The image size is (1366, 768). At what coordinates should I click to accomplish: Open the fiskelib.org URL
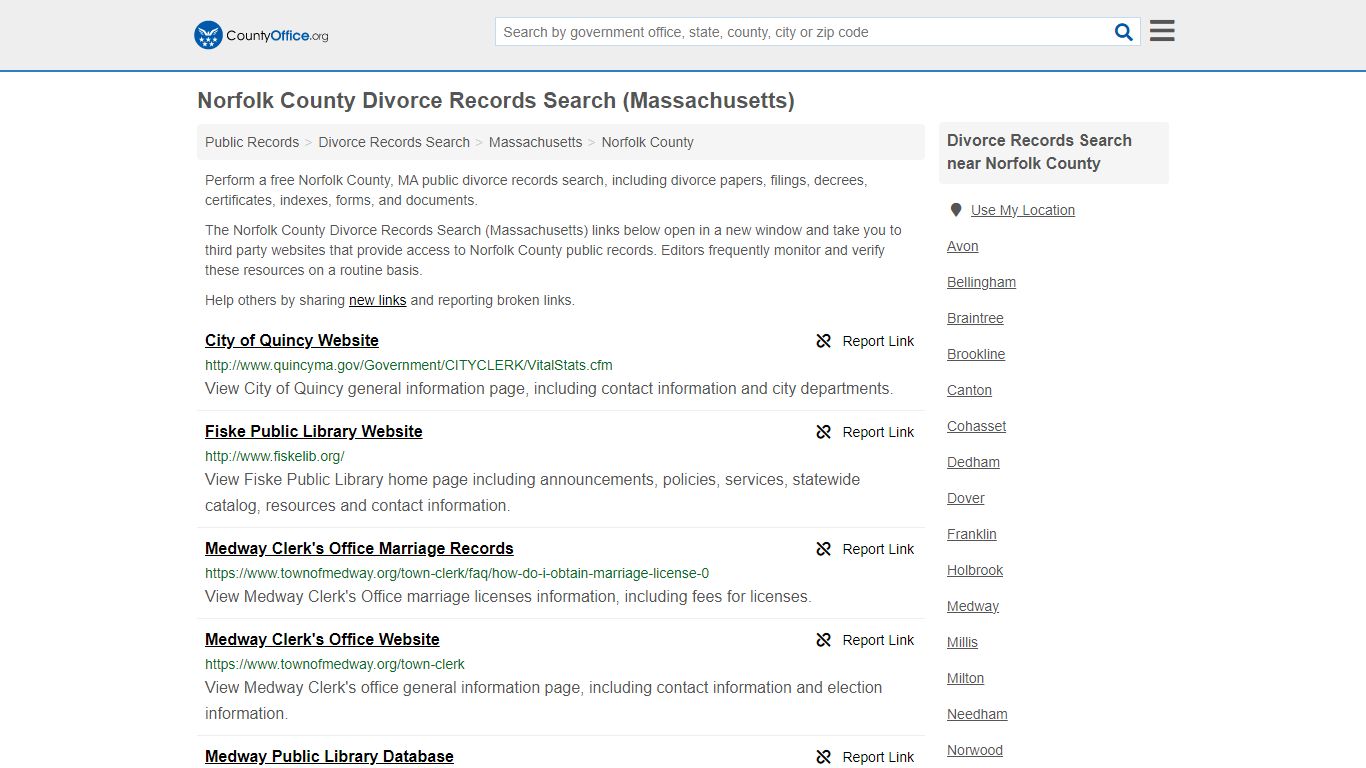click(x=275, y=456)
